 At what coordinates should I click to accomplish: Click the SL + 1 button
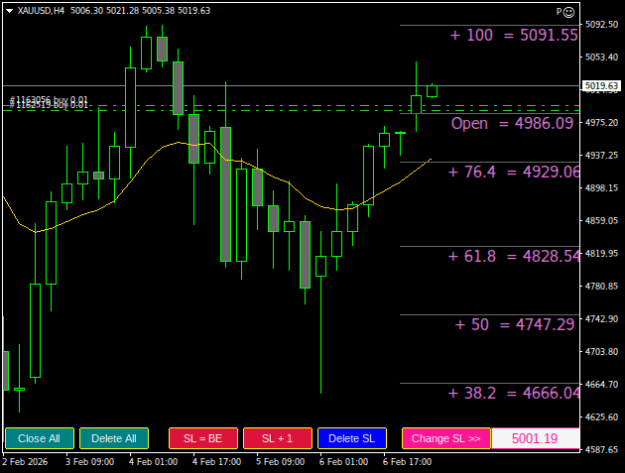coord(277,438)
